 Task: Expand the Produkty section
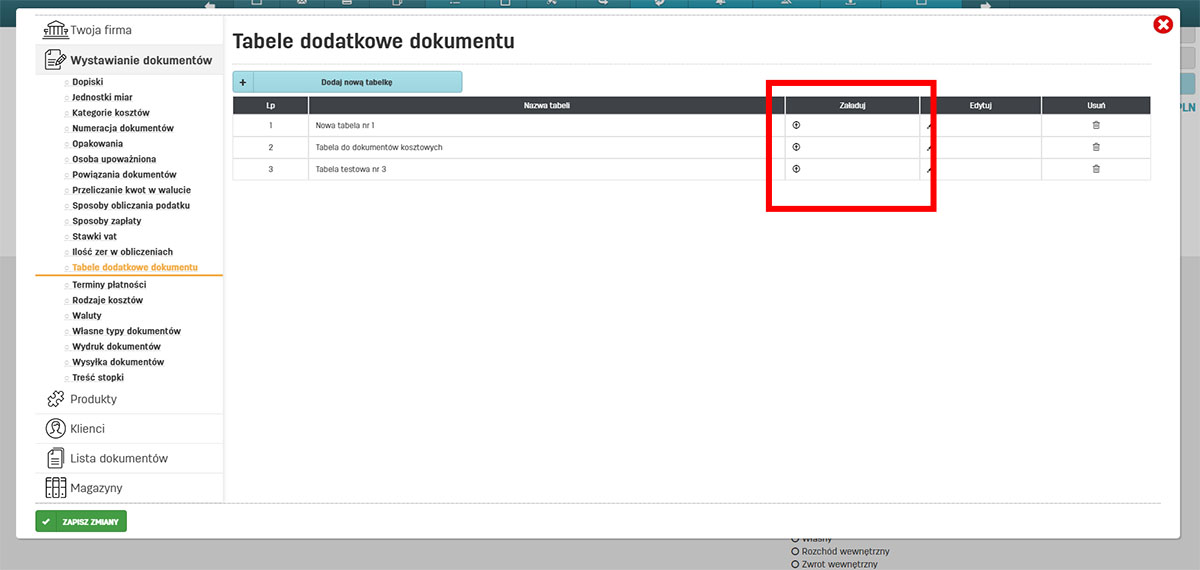[93, 399]
